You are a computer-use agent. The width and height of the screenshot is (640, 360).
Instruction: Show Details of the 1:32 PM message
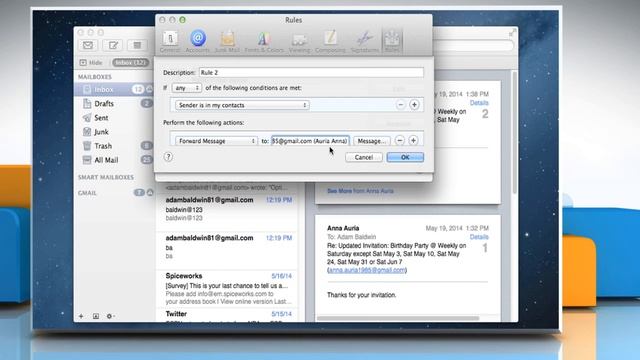479,237
